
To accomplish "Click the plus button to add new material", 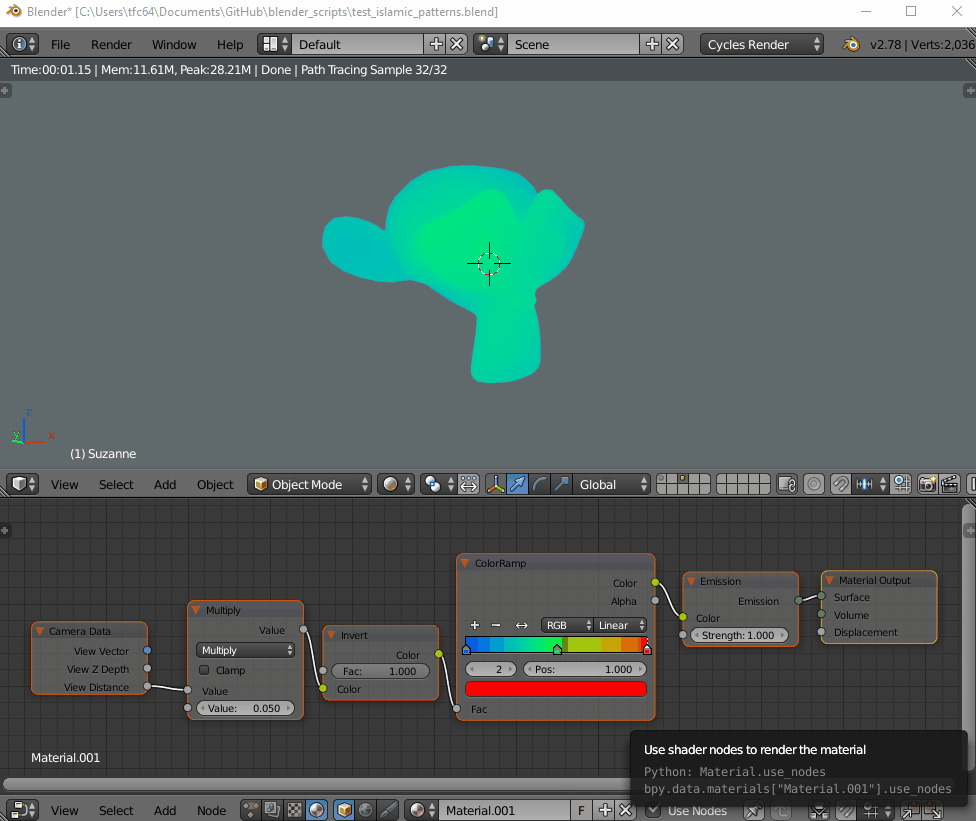I will 604,810.
